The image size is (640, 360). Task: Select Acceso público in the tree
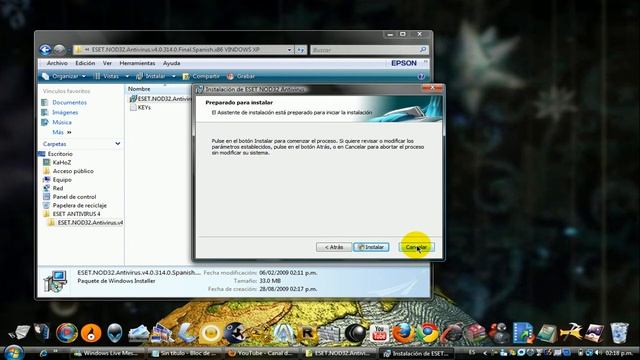click(x=73, y=171)
